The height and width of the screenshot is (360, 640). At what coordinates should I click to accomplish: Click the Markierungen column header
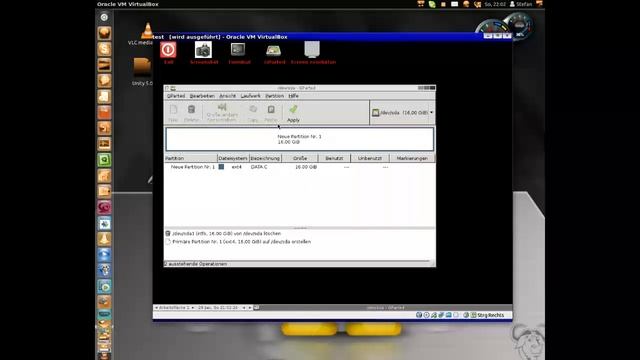click(x=412, y=158)
